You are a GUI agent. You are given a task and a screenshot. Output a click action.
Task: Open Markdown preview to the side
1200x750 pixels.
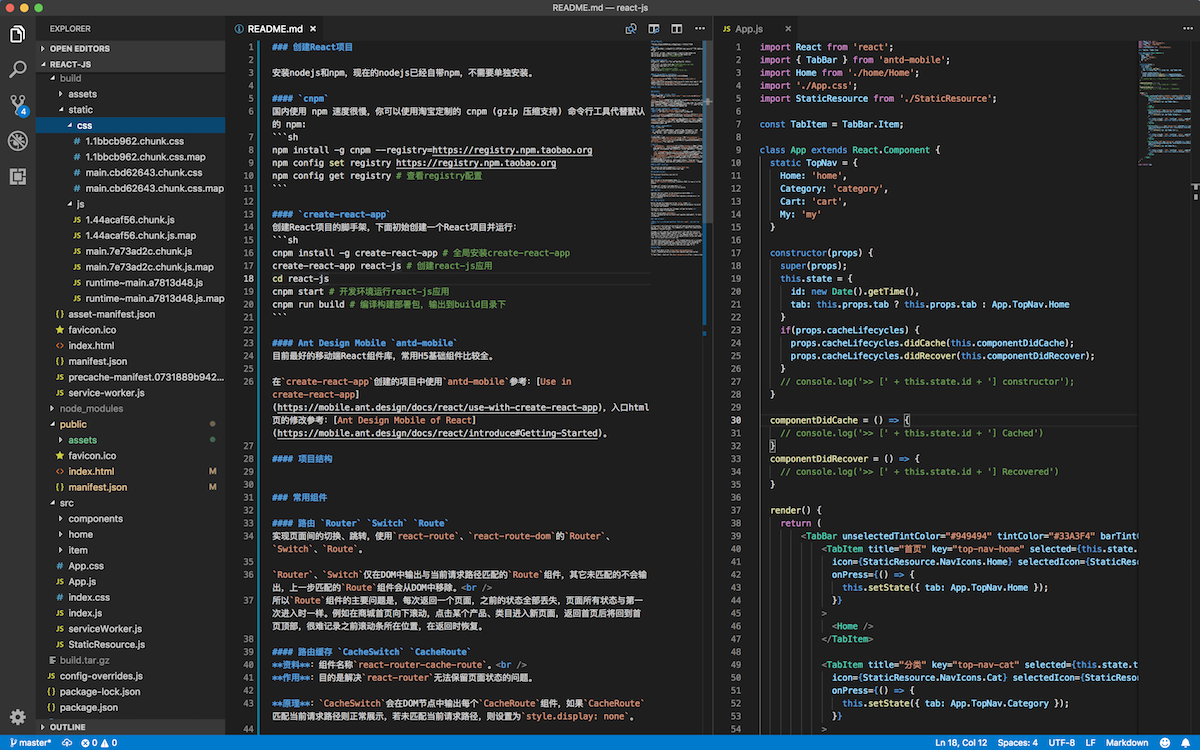pos(654,29)
